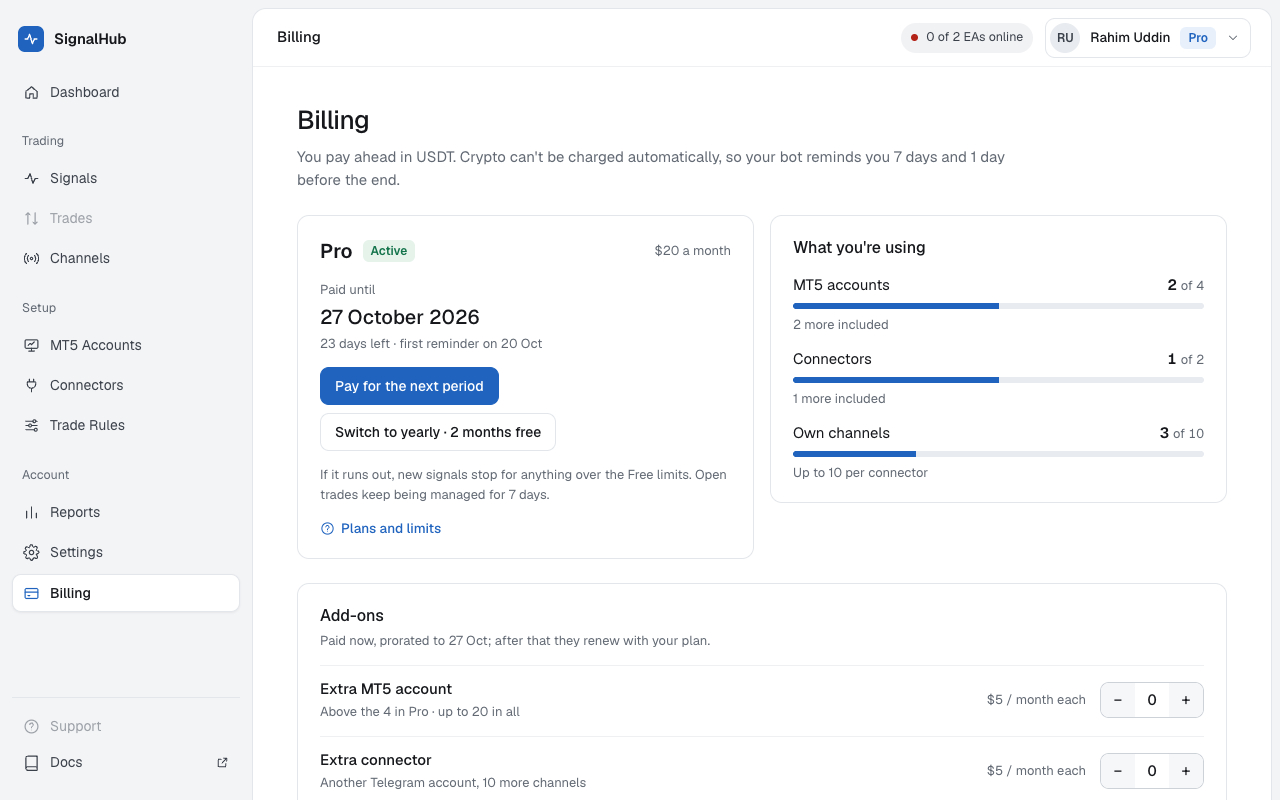This screenshot has height=800, width=1280.
Task: Decrease Extra connector quantity
Action: point(1118,771)
